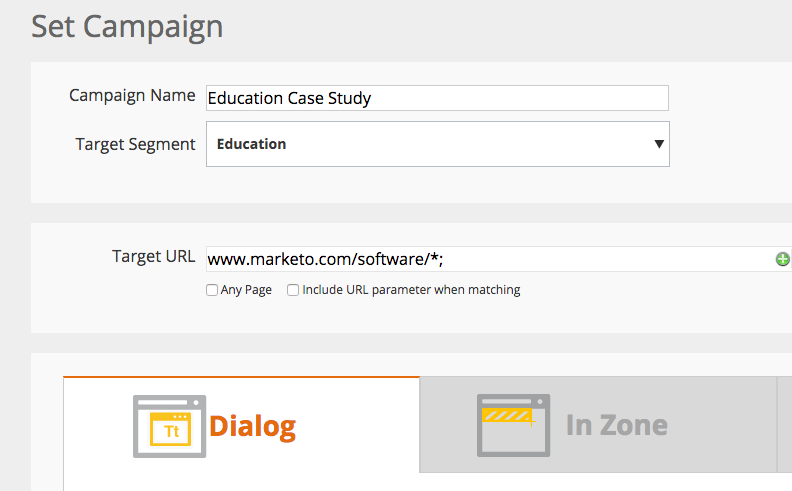
Task: Click the Dialog window icon
Action: click(169, 426)
